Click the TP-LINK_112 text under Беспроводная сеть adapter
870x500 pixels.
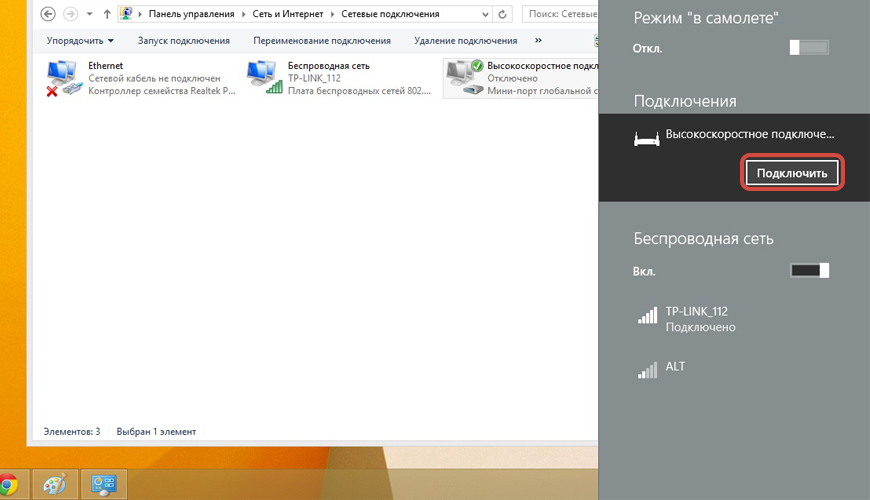314,78
